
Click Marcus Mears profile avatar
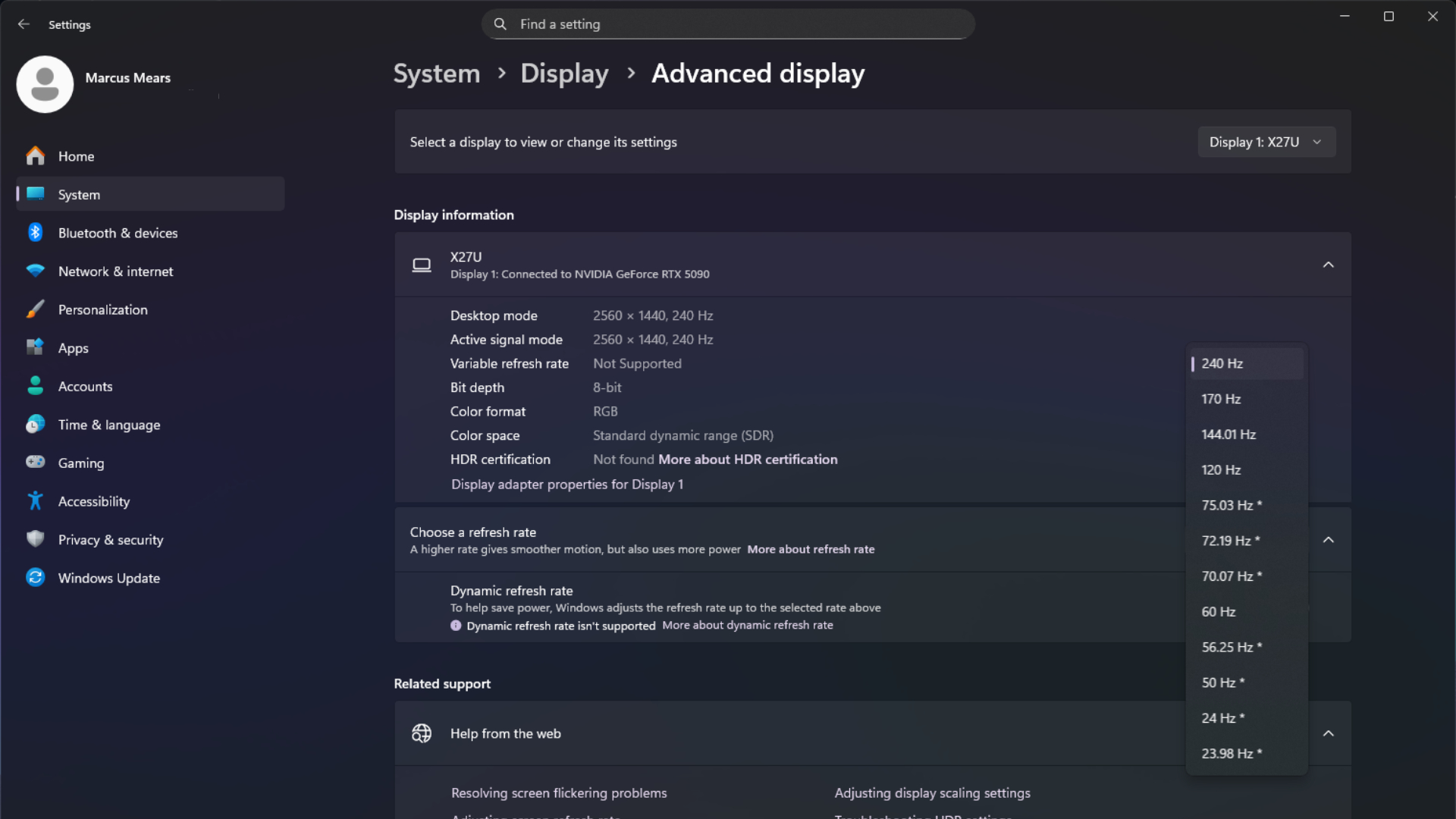point(45,84)
